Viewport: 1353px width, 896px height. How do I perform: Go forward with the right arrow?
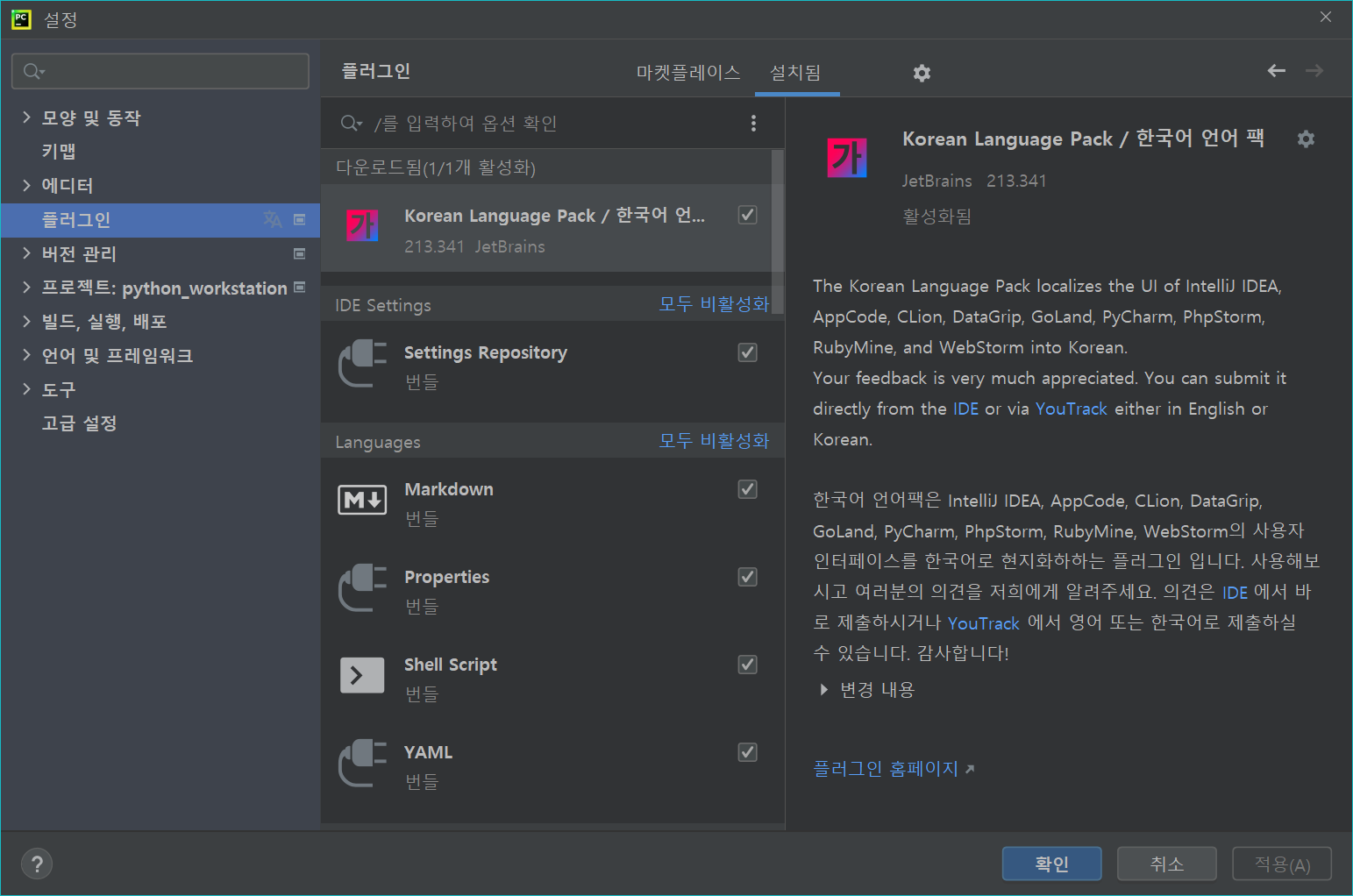pyautogui.click(x=1314, y=71)
